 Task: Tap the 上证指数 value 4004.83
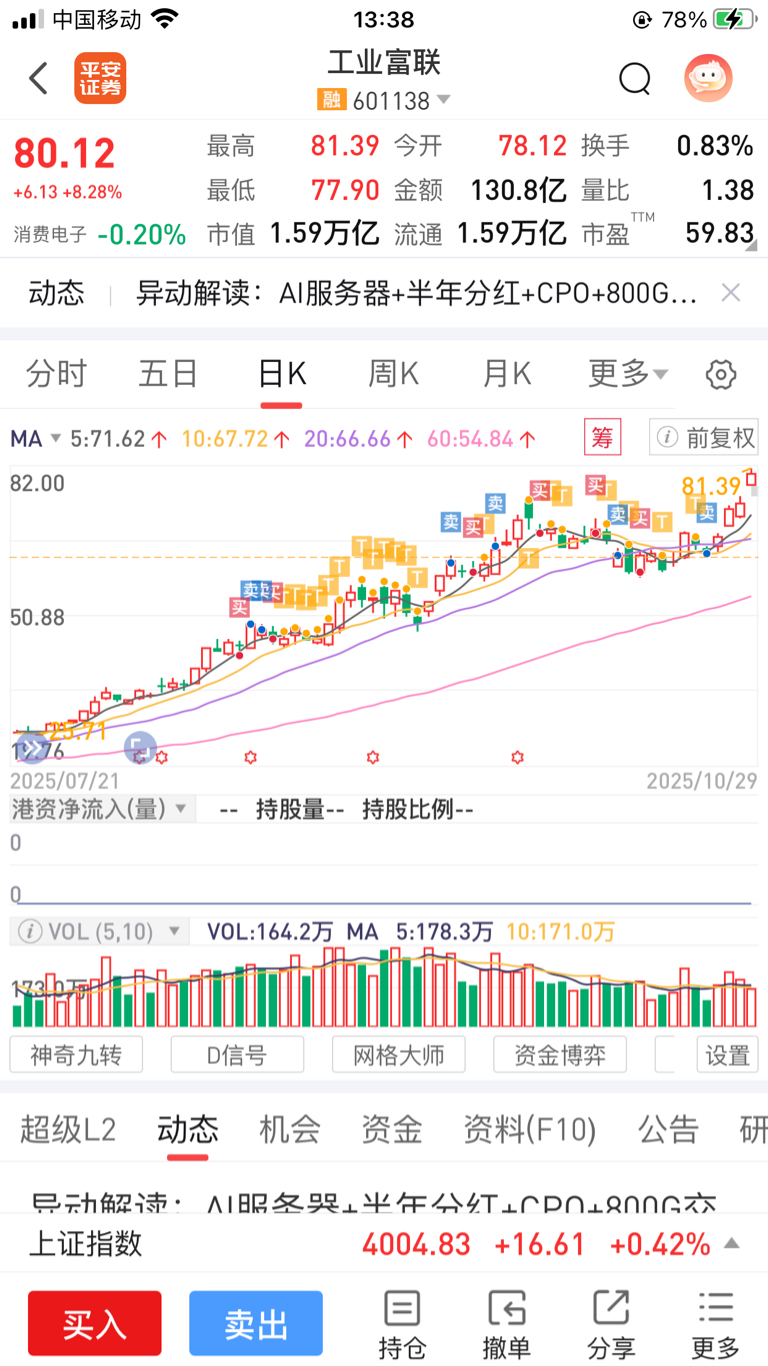pyautogui.click(x=416, y=1244)
